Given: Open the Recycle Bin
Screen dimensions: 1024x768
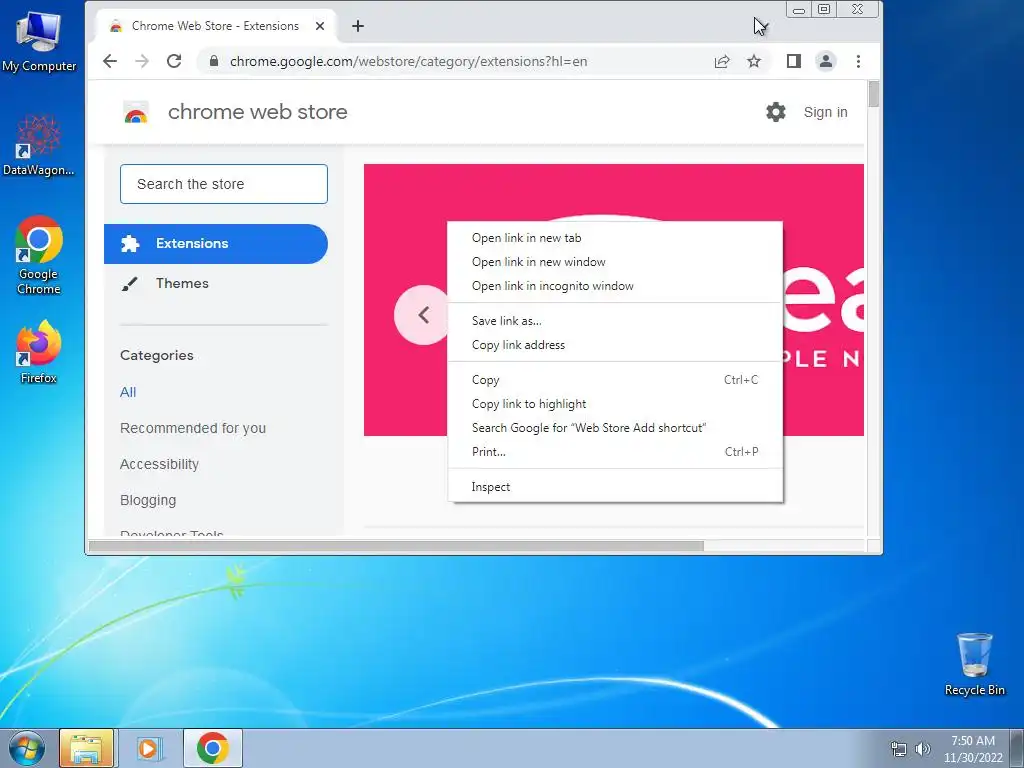Looking at the screenshot, I should coord(974,664).
